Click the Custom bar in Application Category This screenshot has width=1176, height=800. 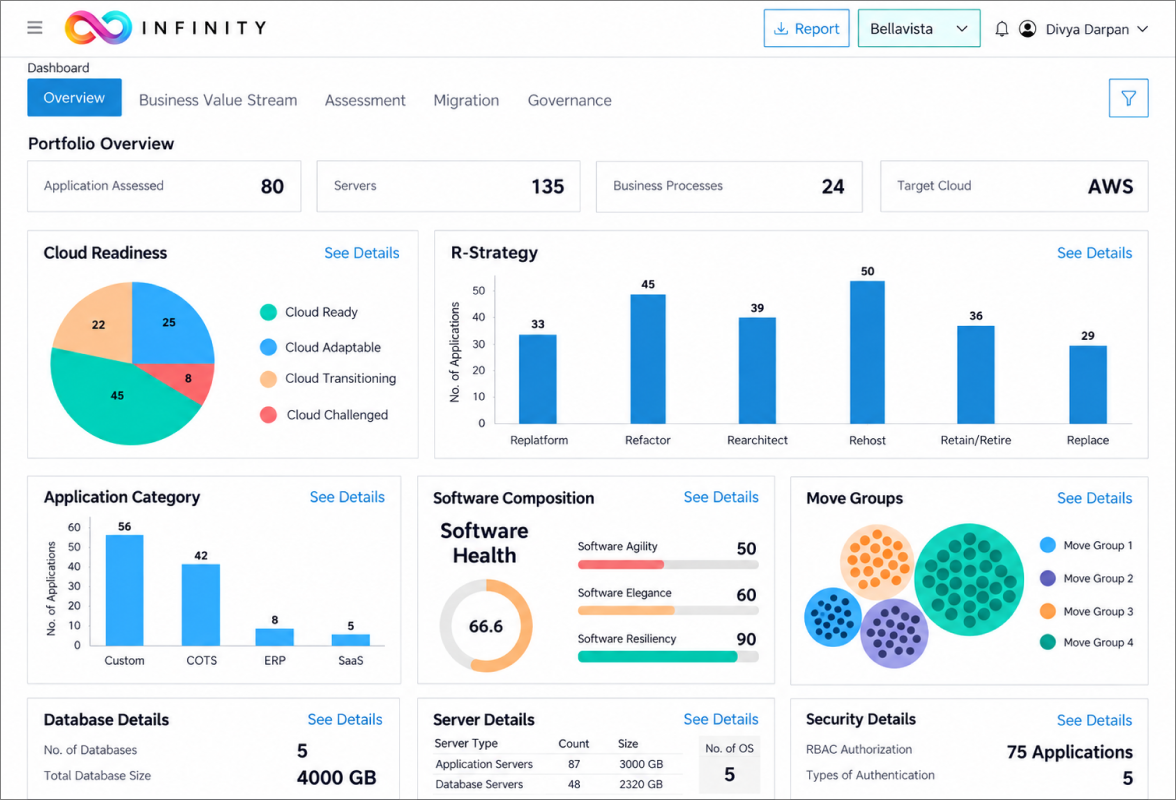tap(124, 590)
